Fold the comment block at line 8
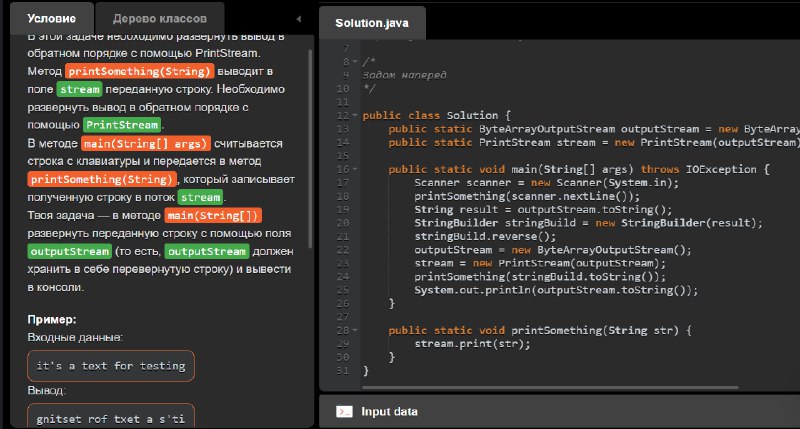 point(355,62)
